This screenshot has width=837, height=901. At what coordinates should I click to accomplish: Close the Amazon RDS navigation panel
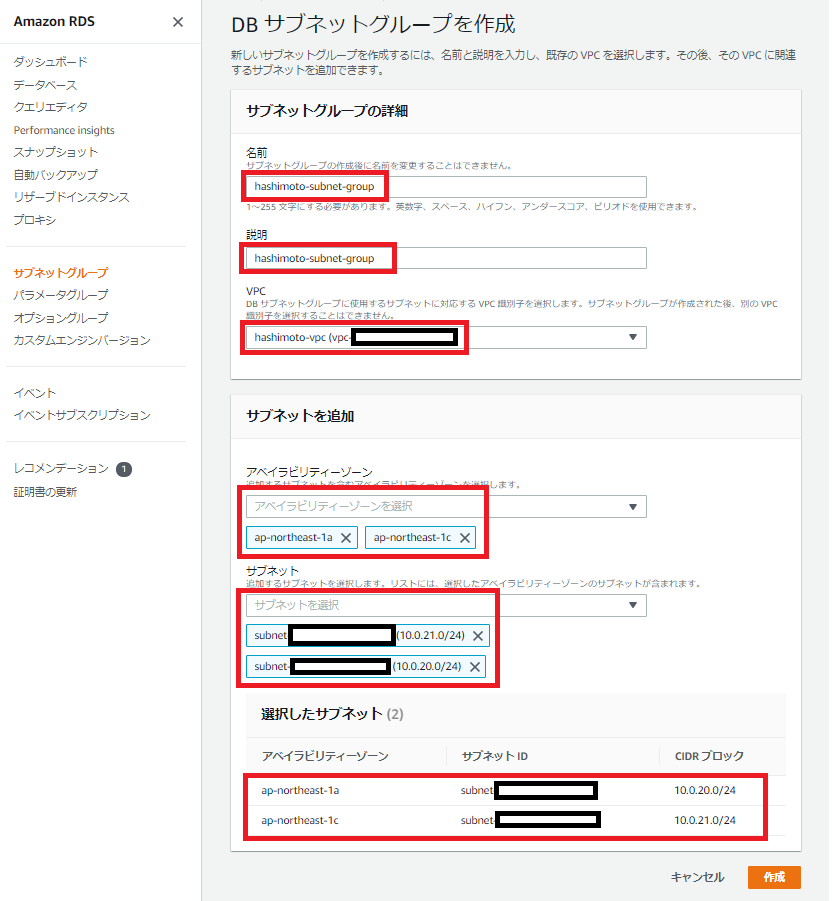coord(178,22)
